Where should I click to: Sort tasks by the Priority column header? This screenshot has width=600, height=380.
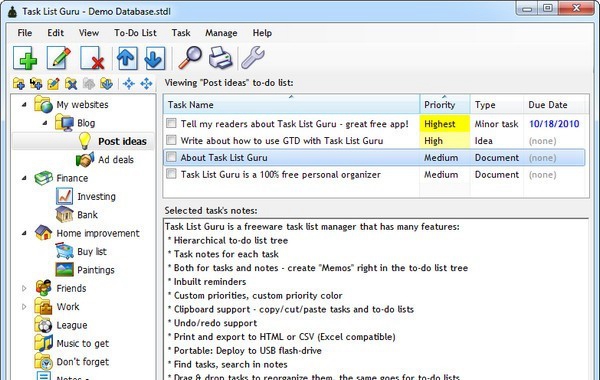tap(445, 104)
